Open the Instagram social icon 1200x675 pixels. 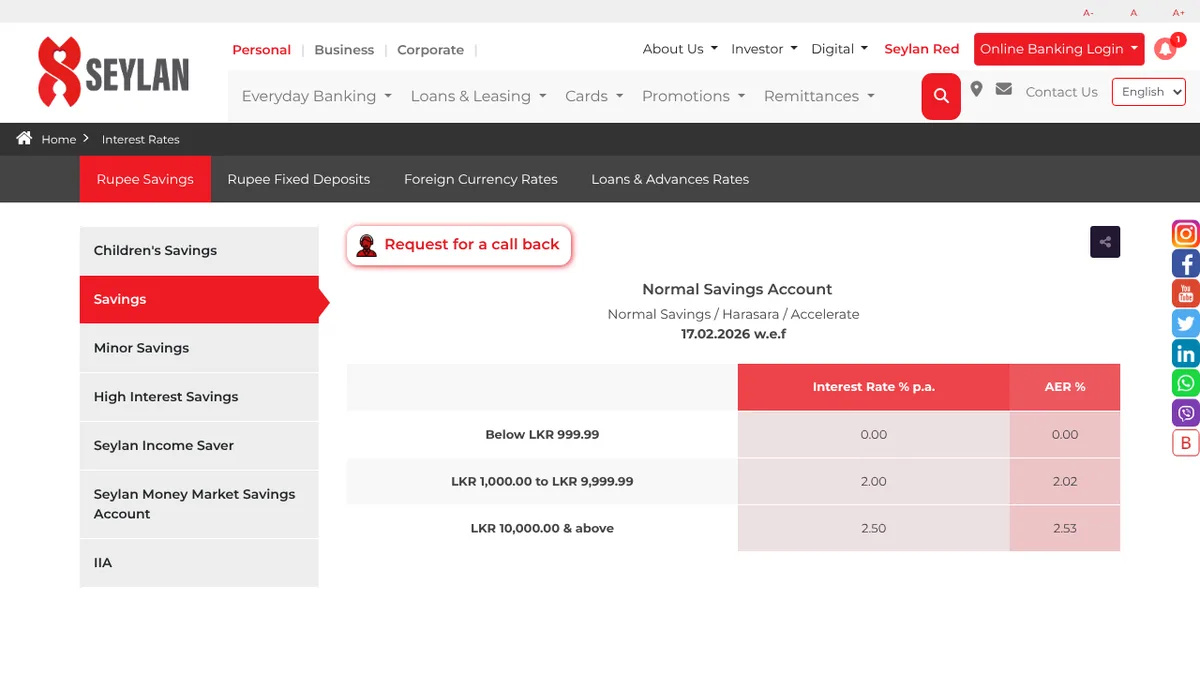tap(1186, 233)
